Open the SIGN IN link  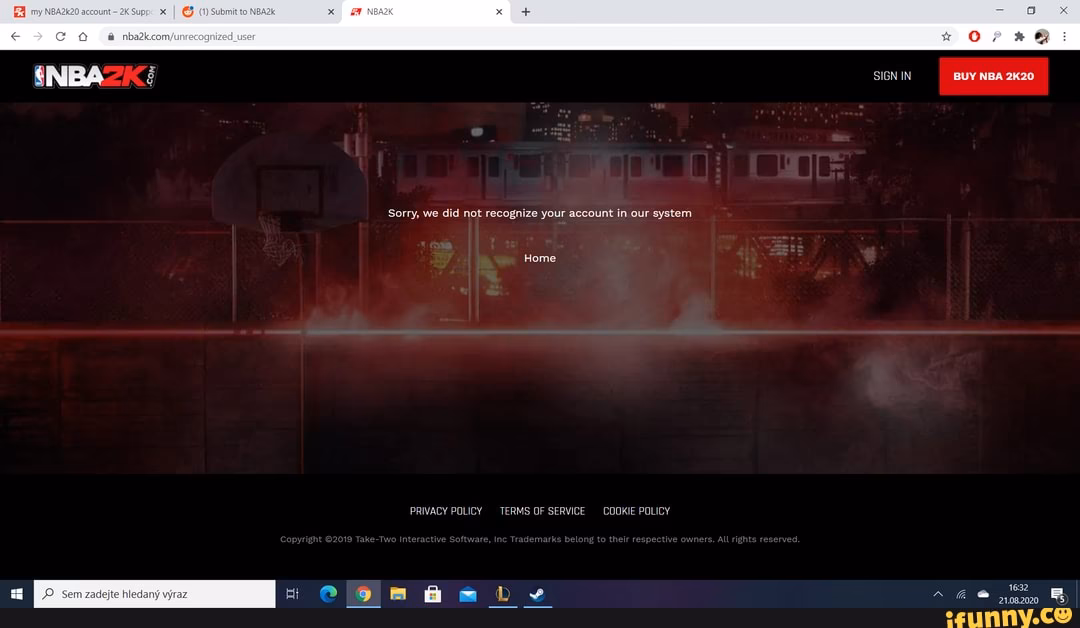(x=891, y=76)
